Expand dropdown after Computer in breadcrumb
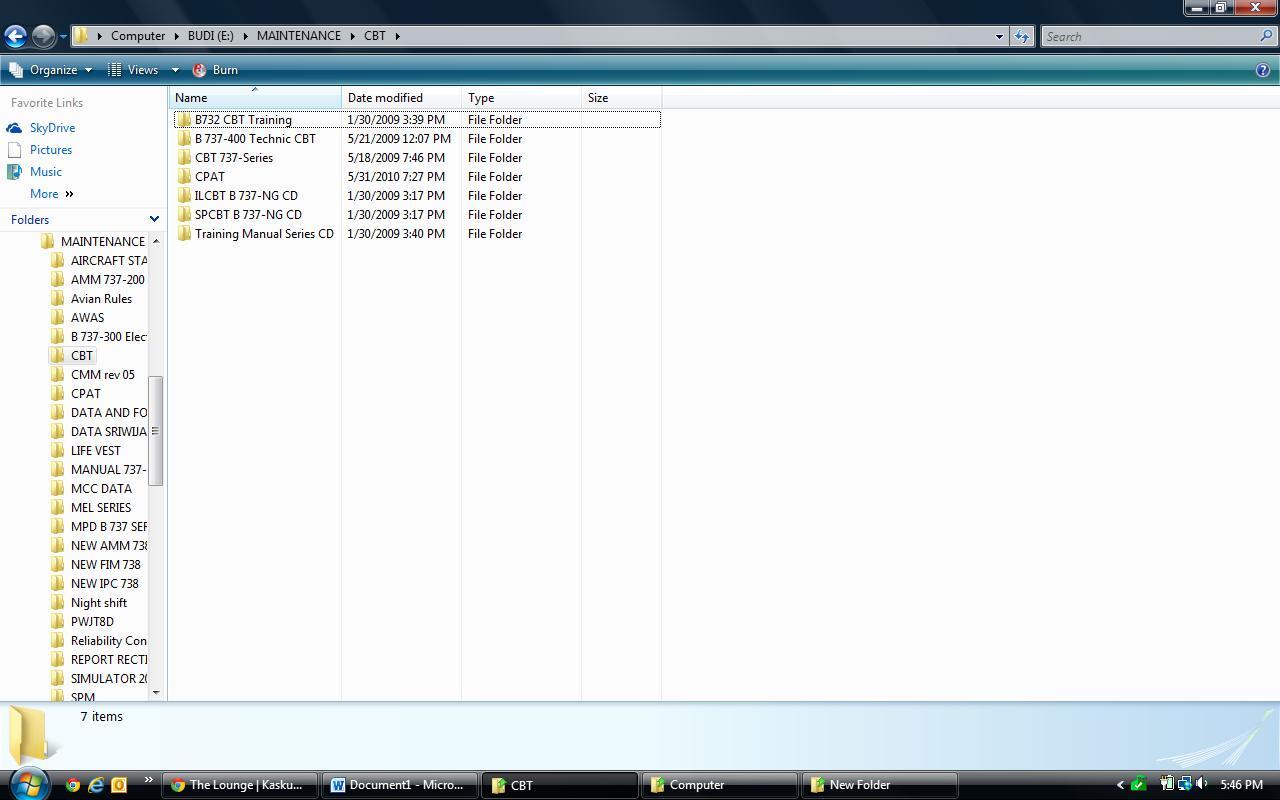This screenshot has width=1280, height=800. 176,36
